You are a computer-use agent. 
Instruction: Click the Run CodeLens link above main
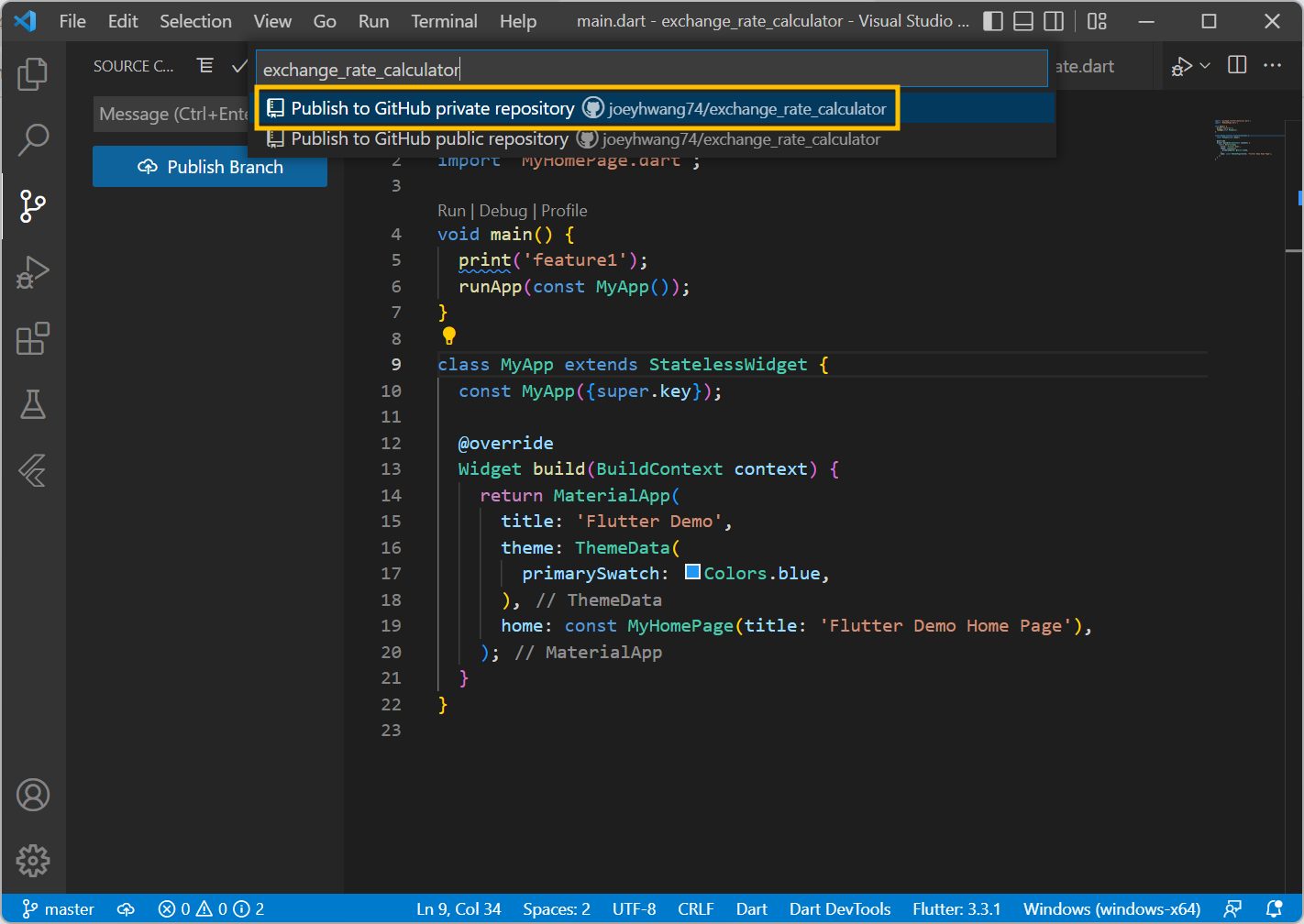point(451,210)
